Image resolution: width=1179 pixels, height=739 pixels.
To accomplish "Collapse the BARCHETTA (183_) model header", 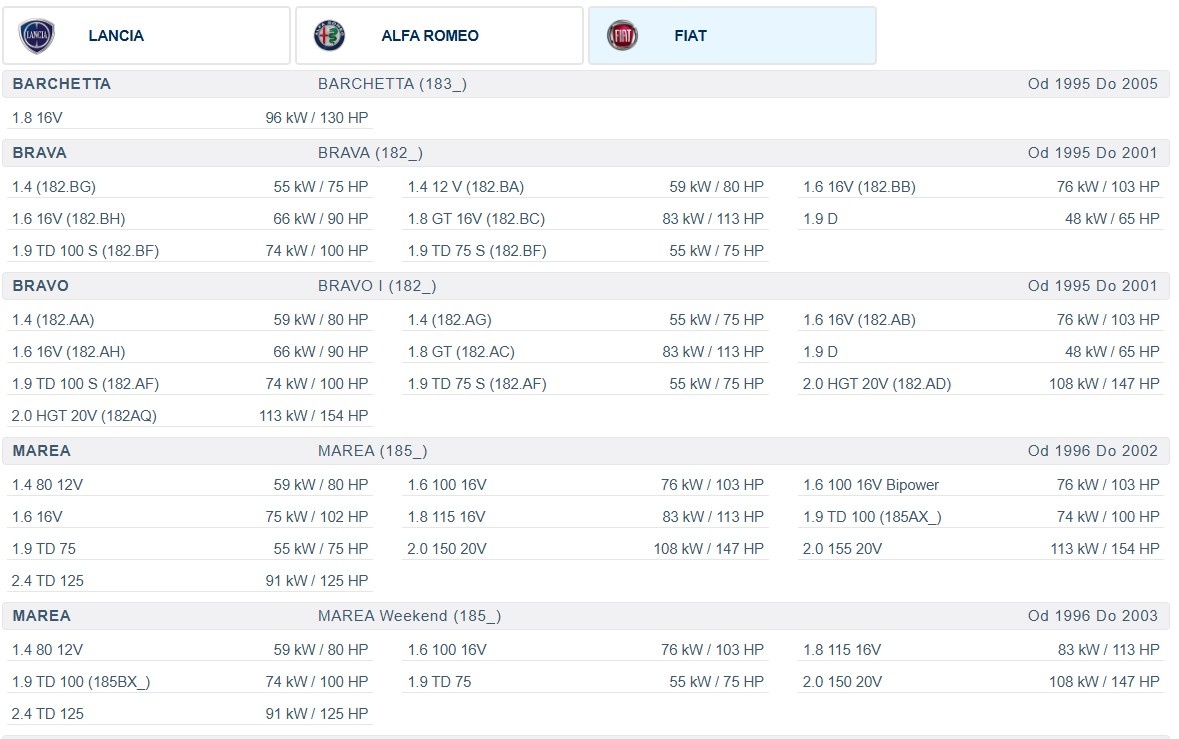I will pos(585,84).
